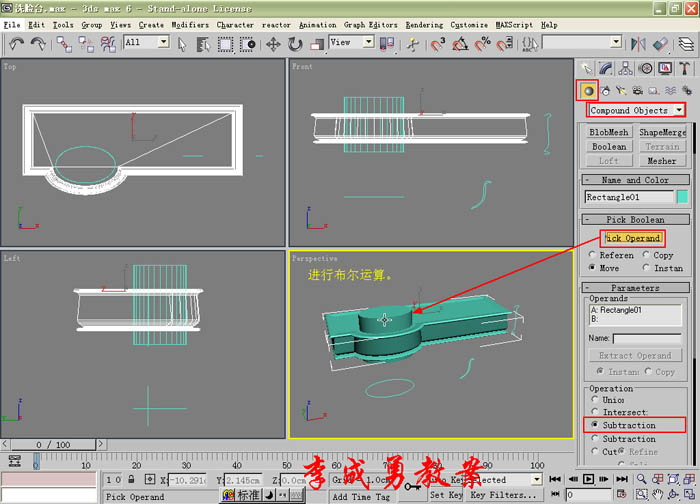Select the Unlink Selection tool

[x=86, y=44]
